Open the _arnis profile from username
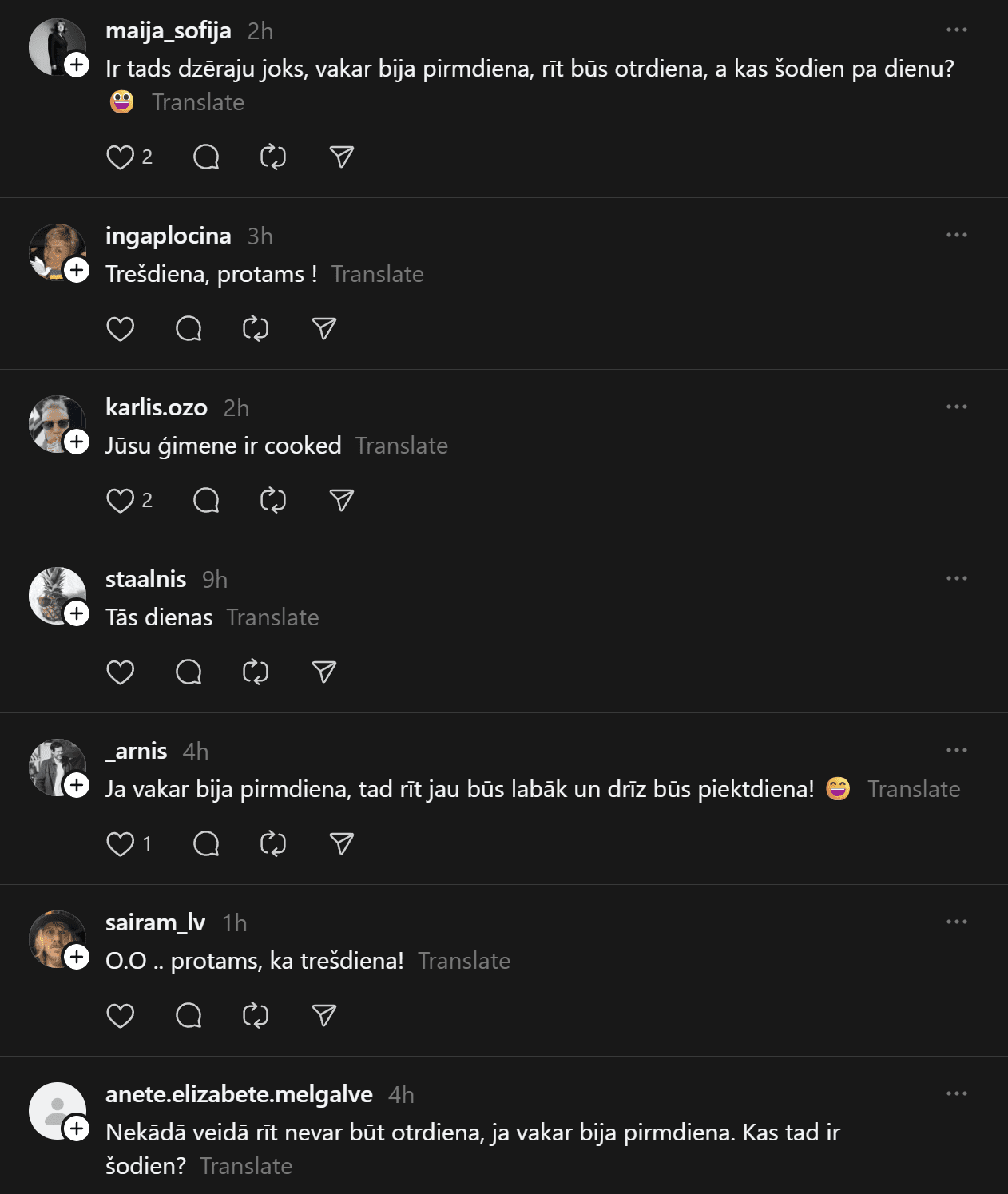 point(137,751)
